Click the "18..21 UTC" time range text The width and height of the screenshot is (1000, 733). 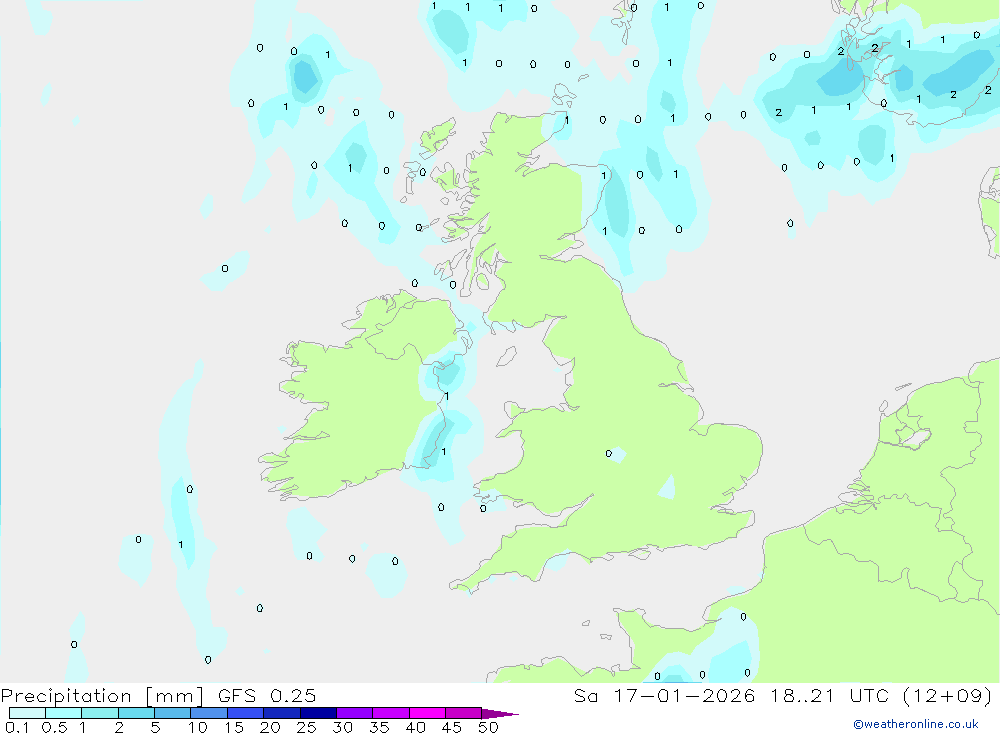coord(829,695)
